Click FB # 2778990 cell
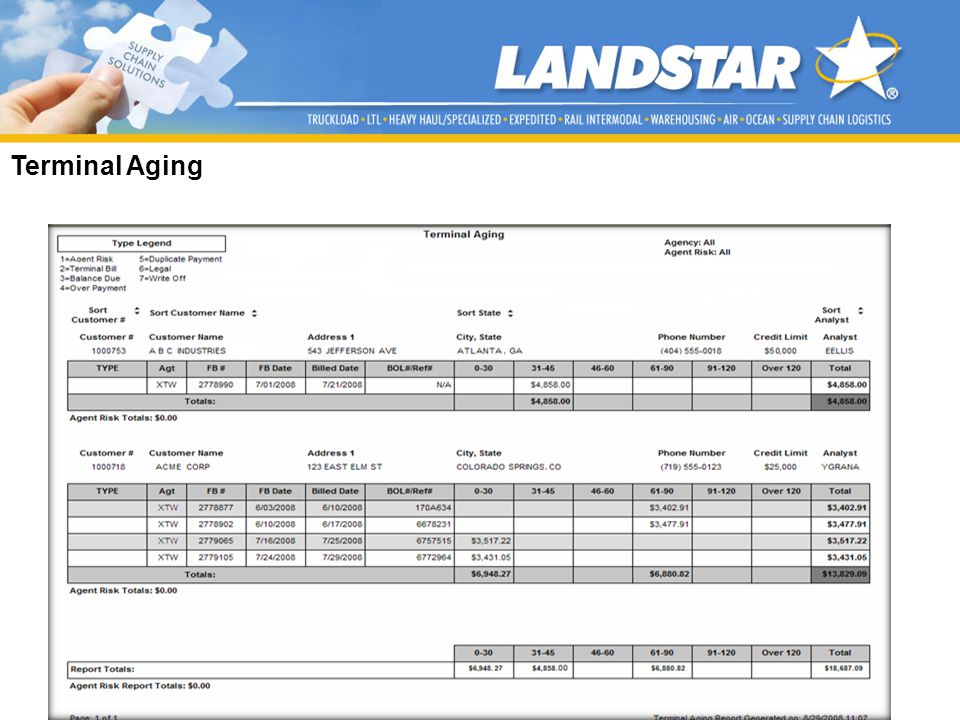The image size is (960, 720). (216, 385)
